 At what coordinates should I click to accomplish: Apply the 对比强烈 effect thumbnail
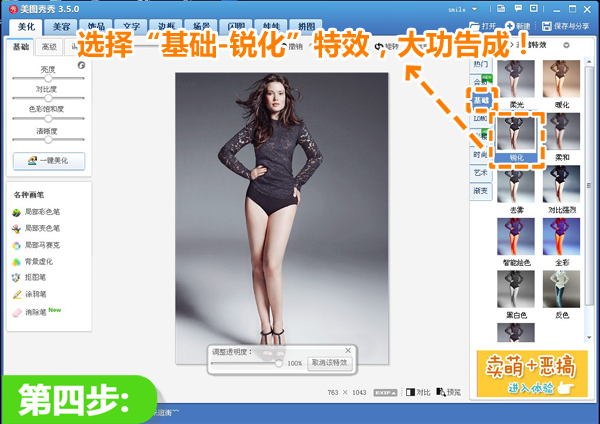pyautogui.click(x=561, y=184)
